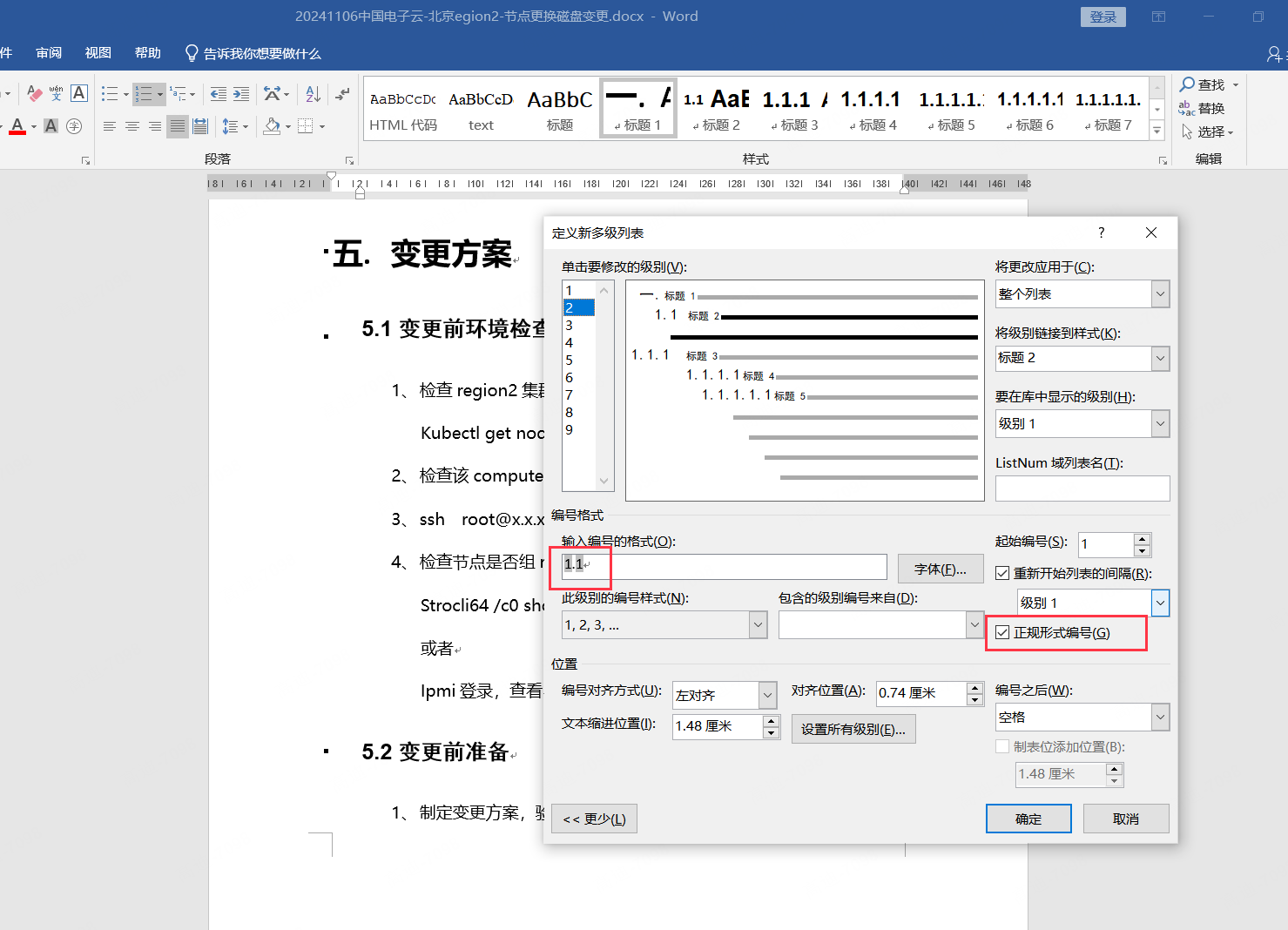Open the restart-after 级别 1 dropdown
1288x930 pixels.
coord(1160,603)
